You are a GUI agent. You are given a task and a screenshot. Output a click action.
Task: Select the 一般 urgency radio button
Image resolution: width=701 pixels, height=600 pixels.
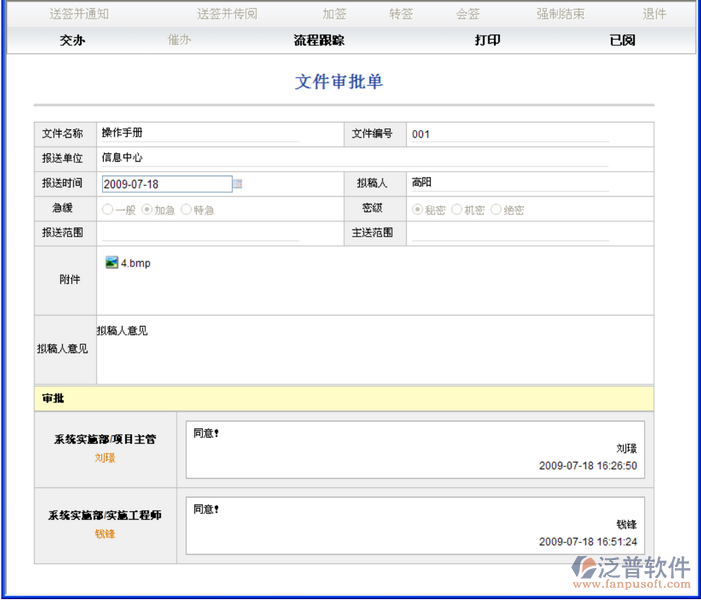[x=107, y=210]
